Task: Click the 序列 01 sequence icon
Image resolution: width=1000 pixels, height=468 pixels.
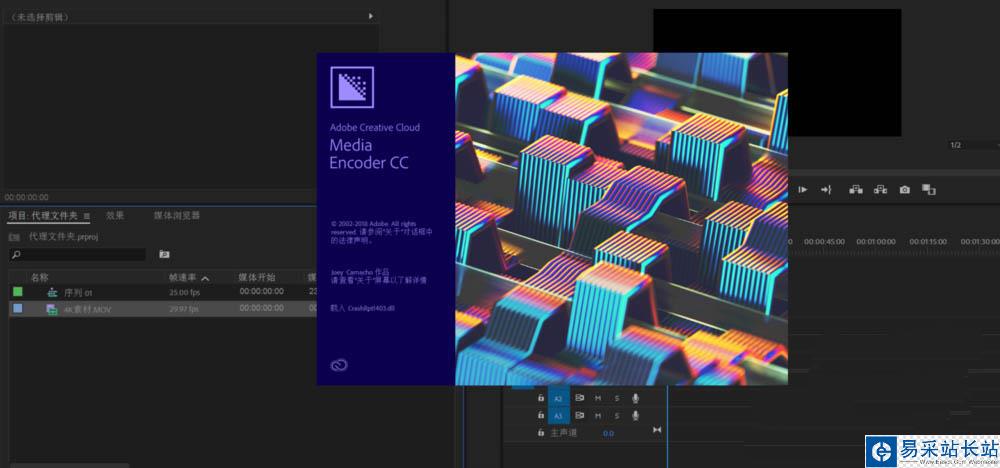Action: (52, 293)
